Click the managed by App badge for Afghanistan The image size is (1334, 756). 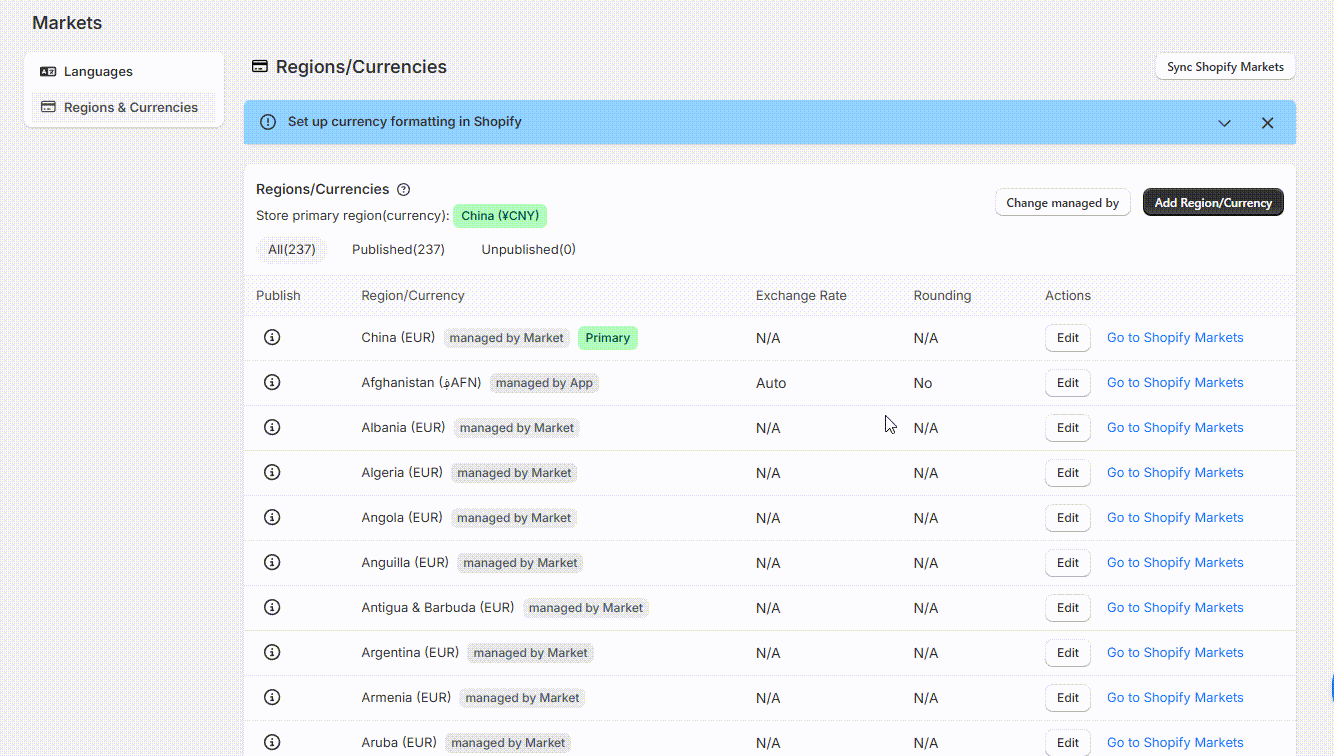point(544,383)
